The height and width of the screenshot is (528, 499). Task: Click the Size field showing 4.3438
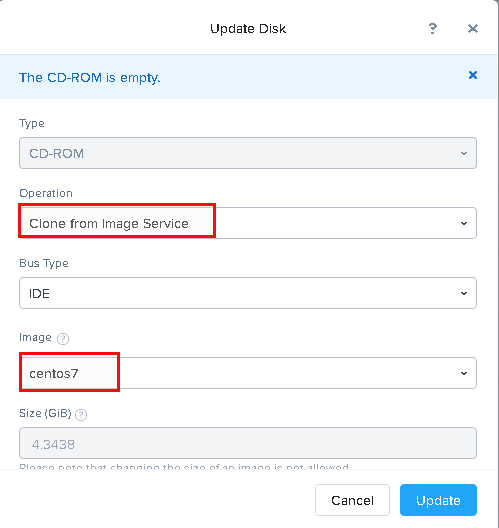tap(248, 443)
